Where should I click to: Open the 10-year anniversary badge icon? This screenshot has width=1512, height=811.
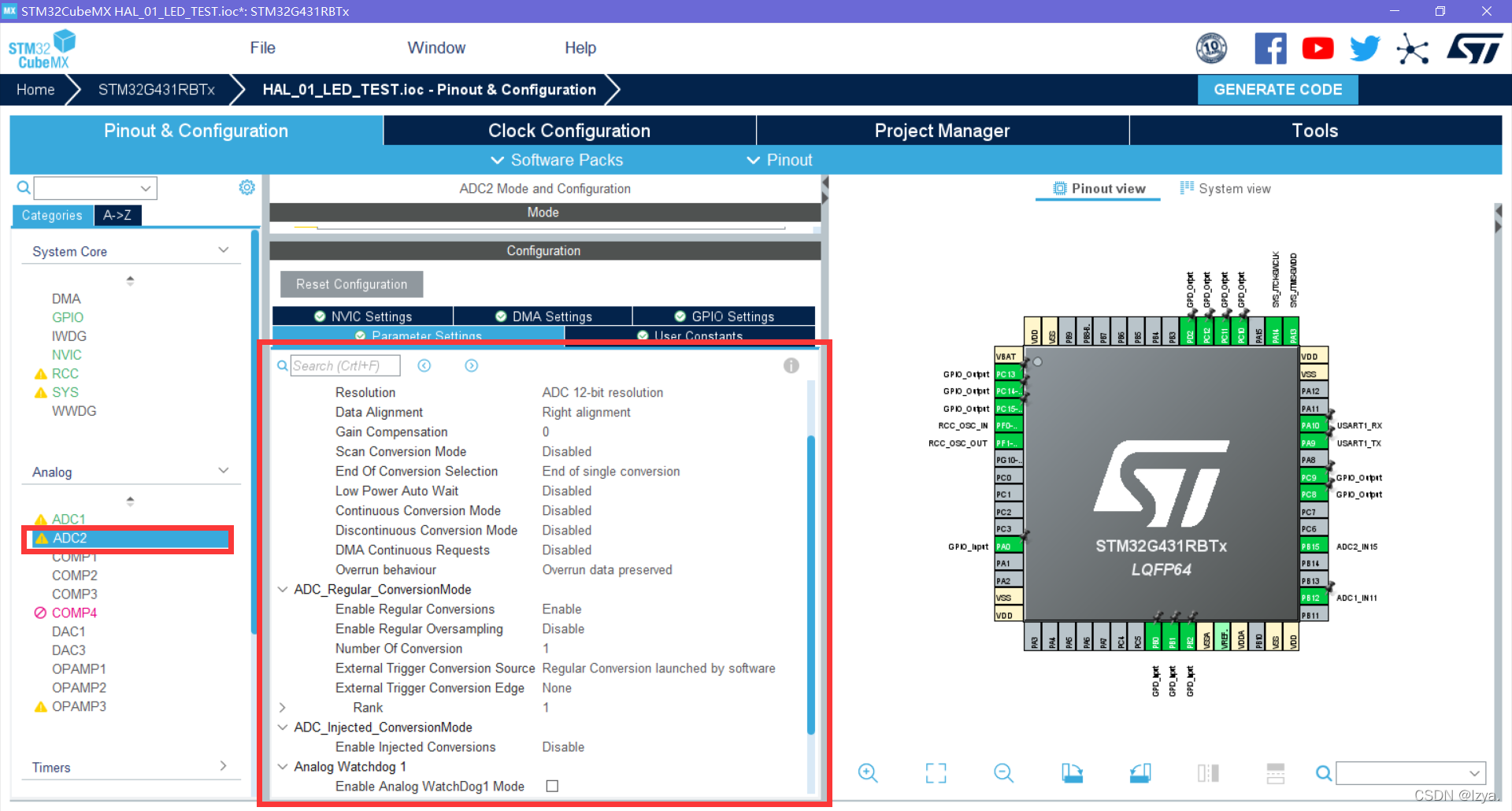coord(1211,48)
